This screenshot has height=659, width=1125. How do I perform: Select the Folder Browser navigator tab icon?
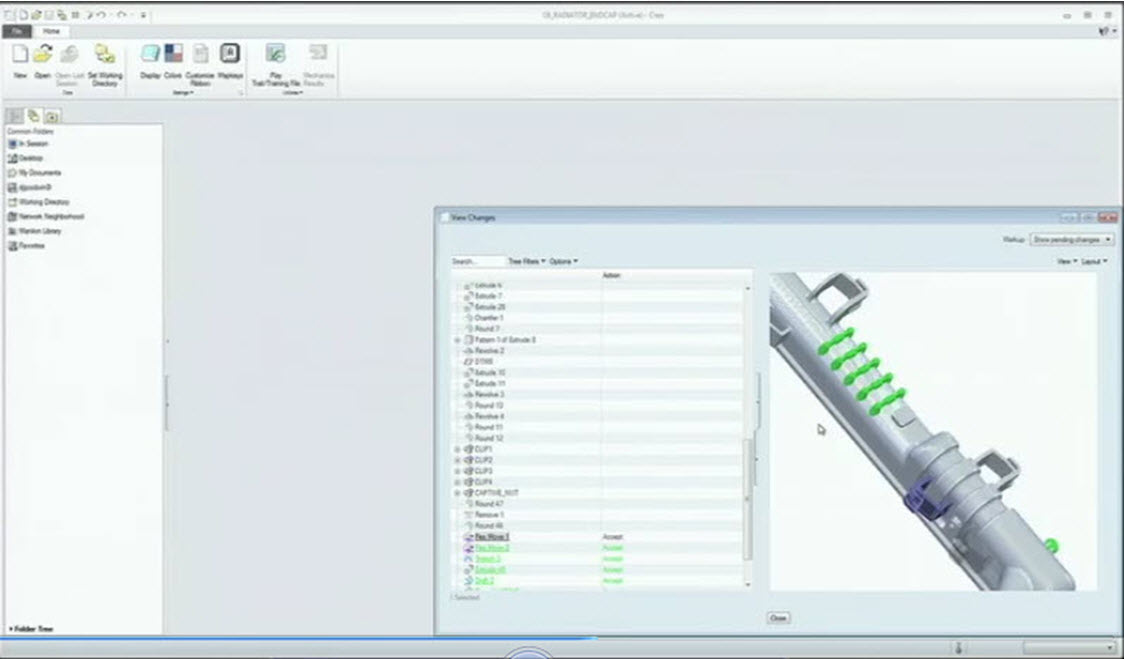(x=34, y=116)
